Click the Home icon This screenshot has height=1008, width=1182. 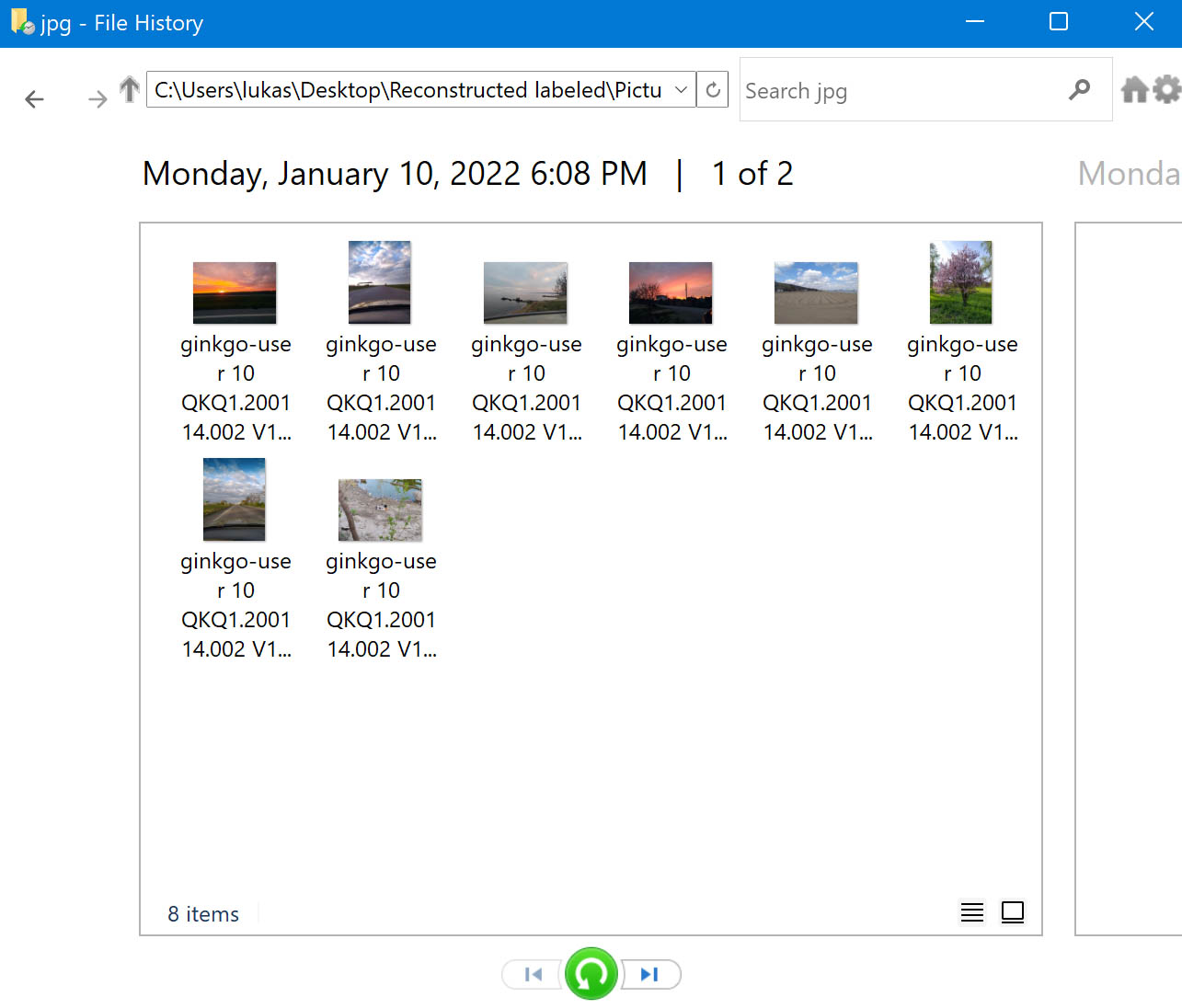[x=1134, y=90]
